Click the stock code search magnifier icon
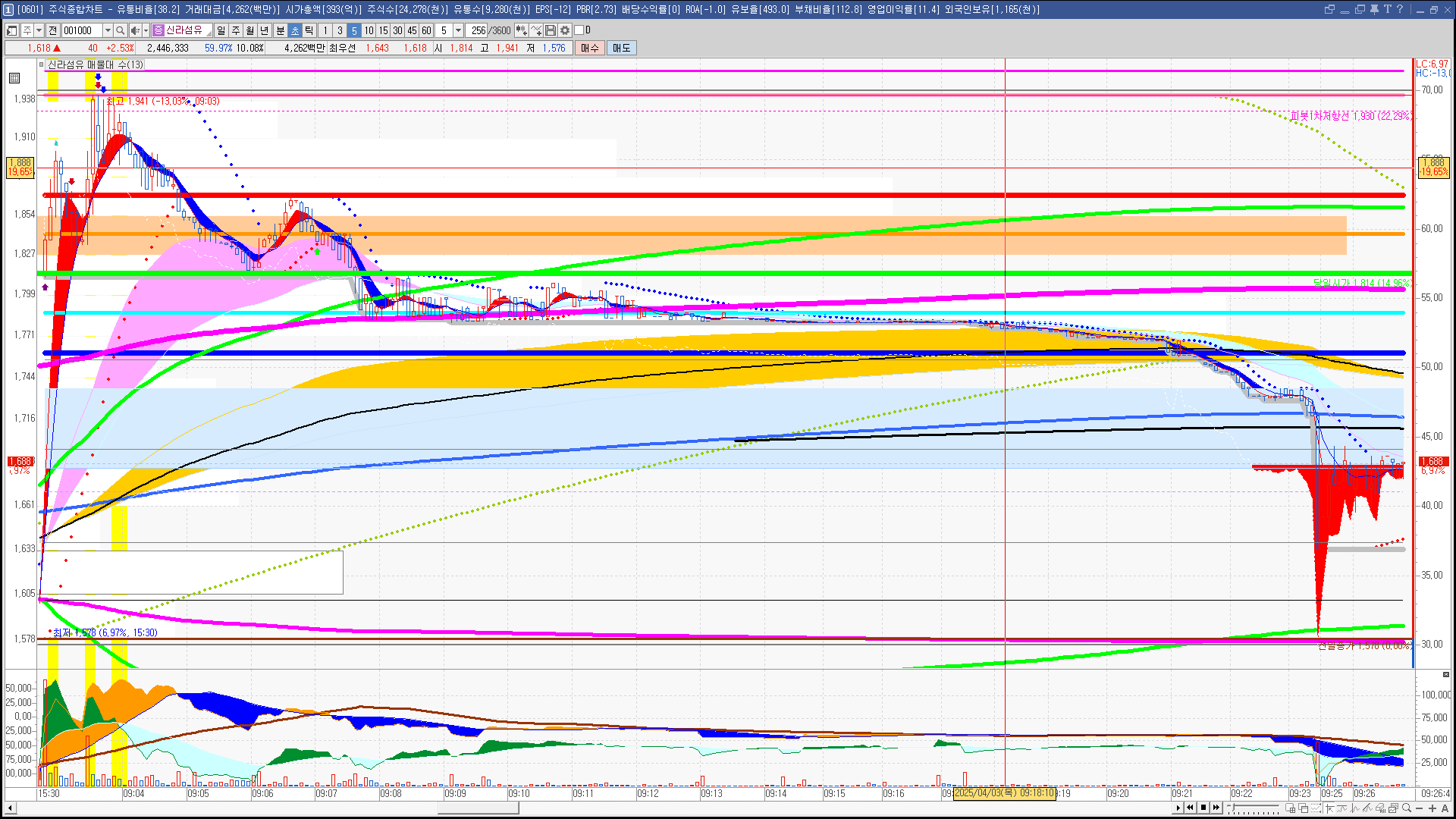The image size is (1456, 819). coord(120,30)
